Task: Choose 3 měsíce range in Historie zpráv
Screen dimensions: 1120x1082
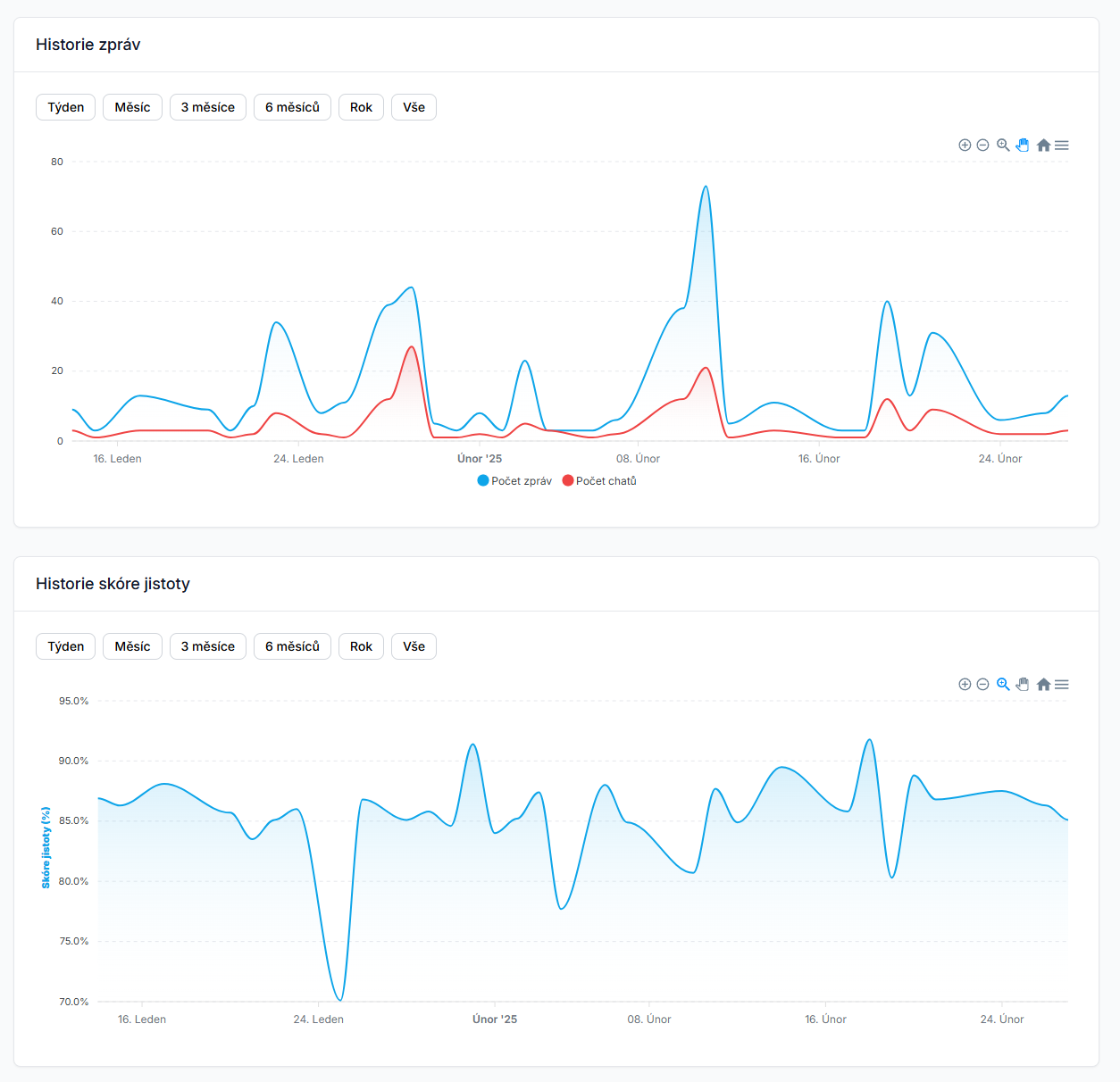Action: (x=208, y=107)
